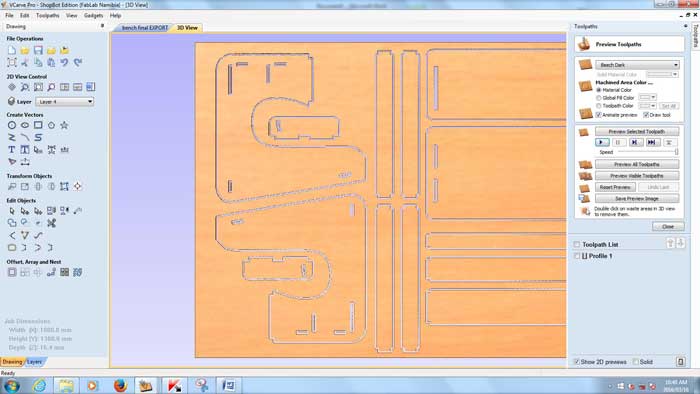Select the Weld vectors tool

click(x=12, y=223)
